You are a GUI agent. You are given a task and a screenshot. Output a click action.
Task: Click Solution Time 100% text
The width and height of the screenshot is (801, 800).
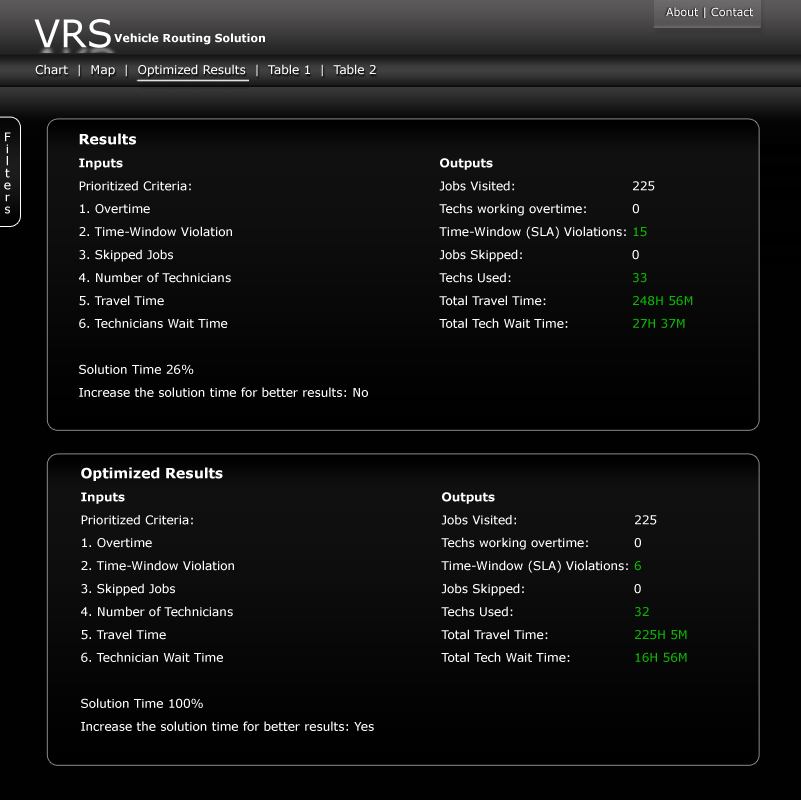click(x=142, y=704)
